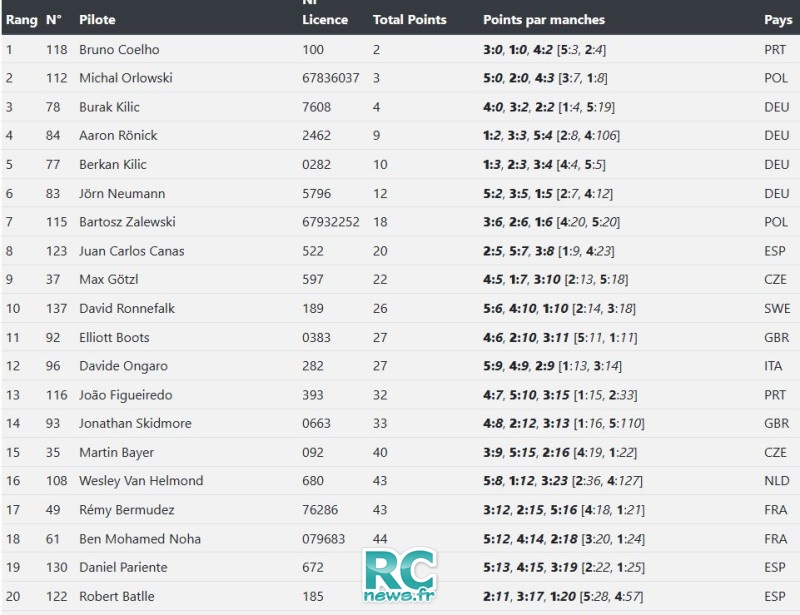The width and height of the screenshot is (800, 615).
Task: Click the Points par manches header
Action: point(544,20)
